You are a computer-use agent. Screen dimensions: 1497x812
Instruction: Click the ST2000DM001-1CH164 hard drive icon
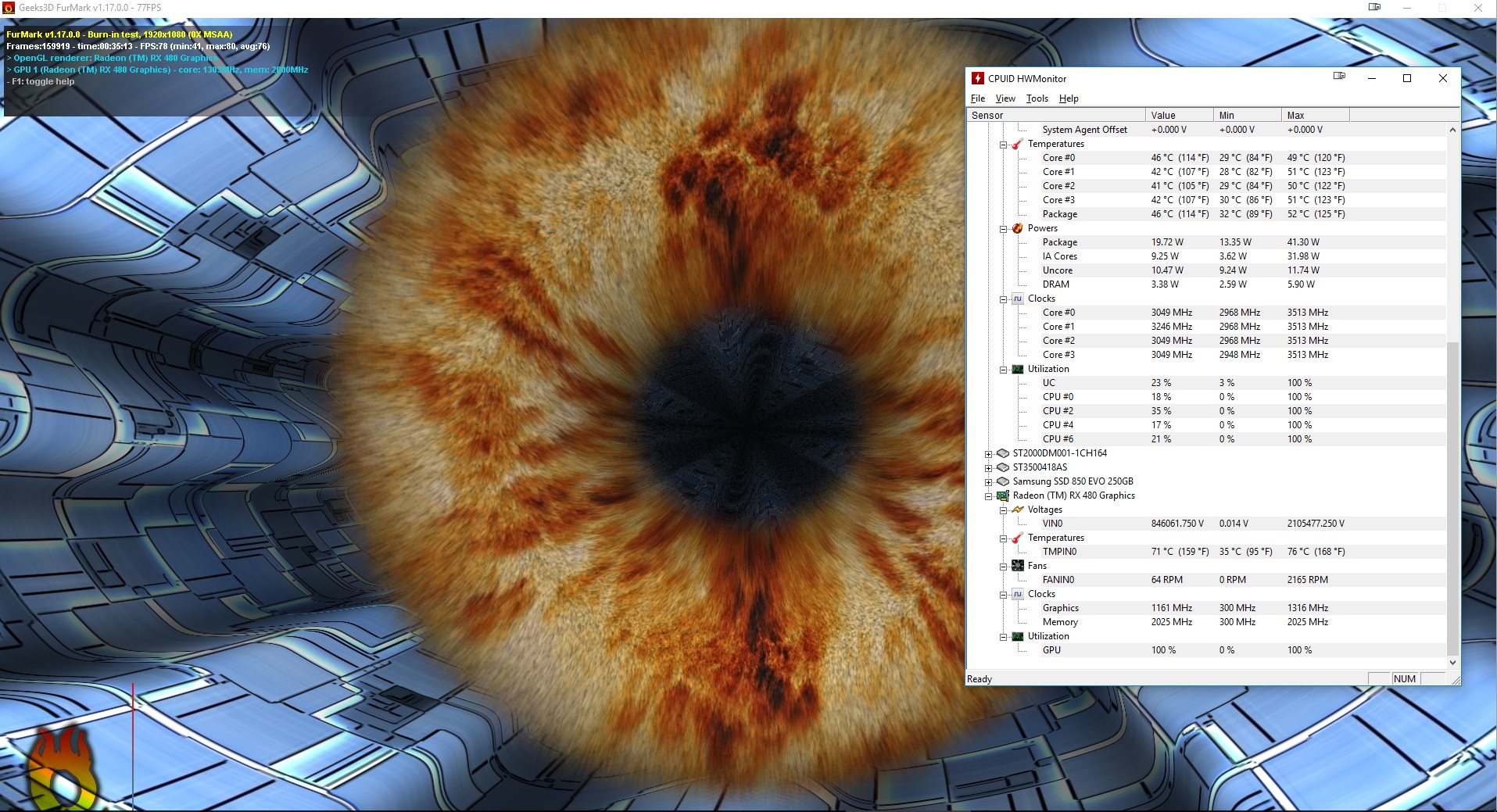1003,453
